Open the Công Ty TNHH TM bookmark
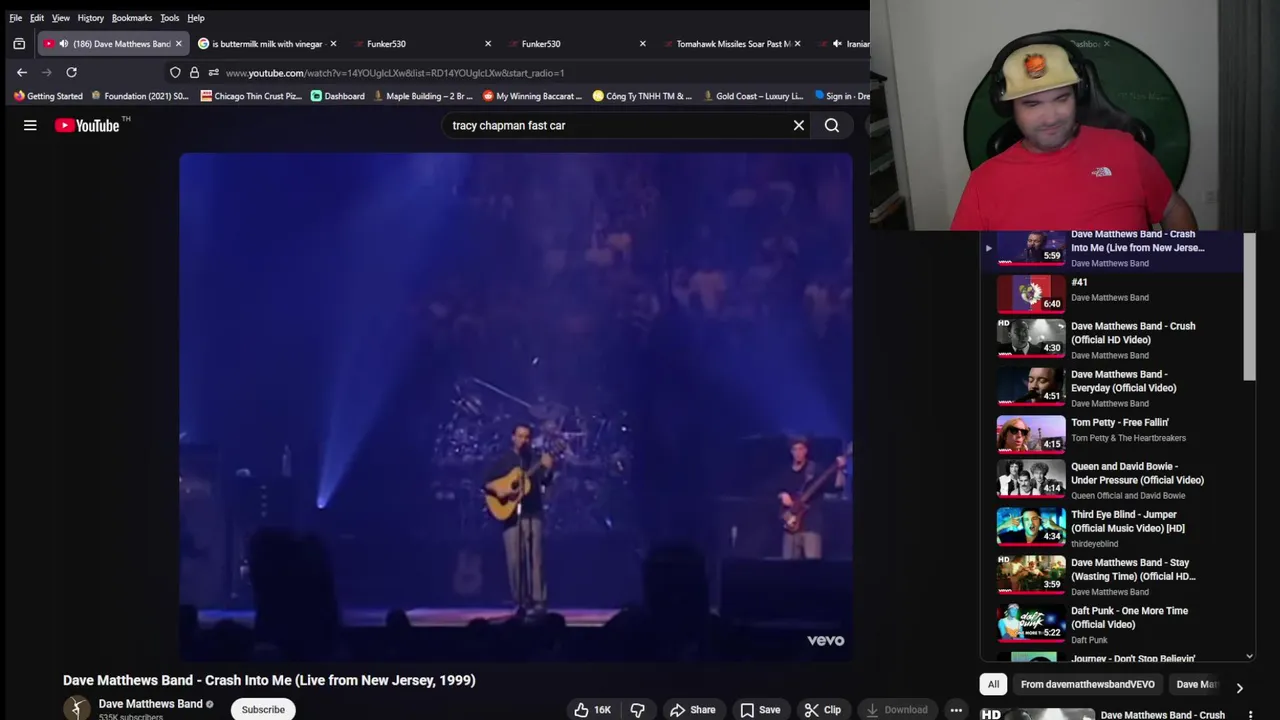The height and width of the screenshot is (720, 1280). click(641, 96)
